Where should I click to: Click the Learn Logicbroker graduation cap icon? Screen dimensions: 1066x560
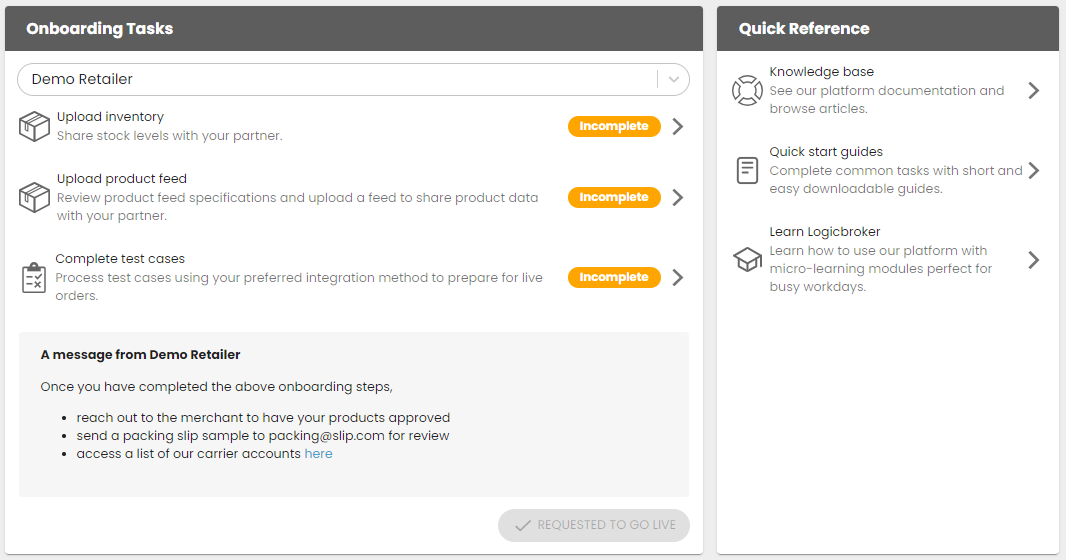click(x=747, y=260)
